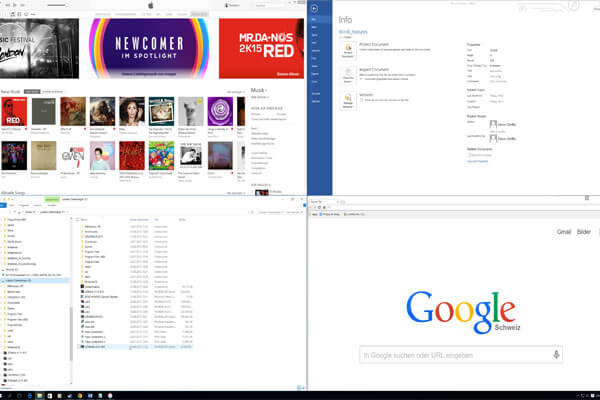The image size is (600, 400).
Task: Click the Chrome reload button
Action: (320, 207)
